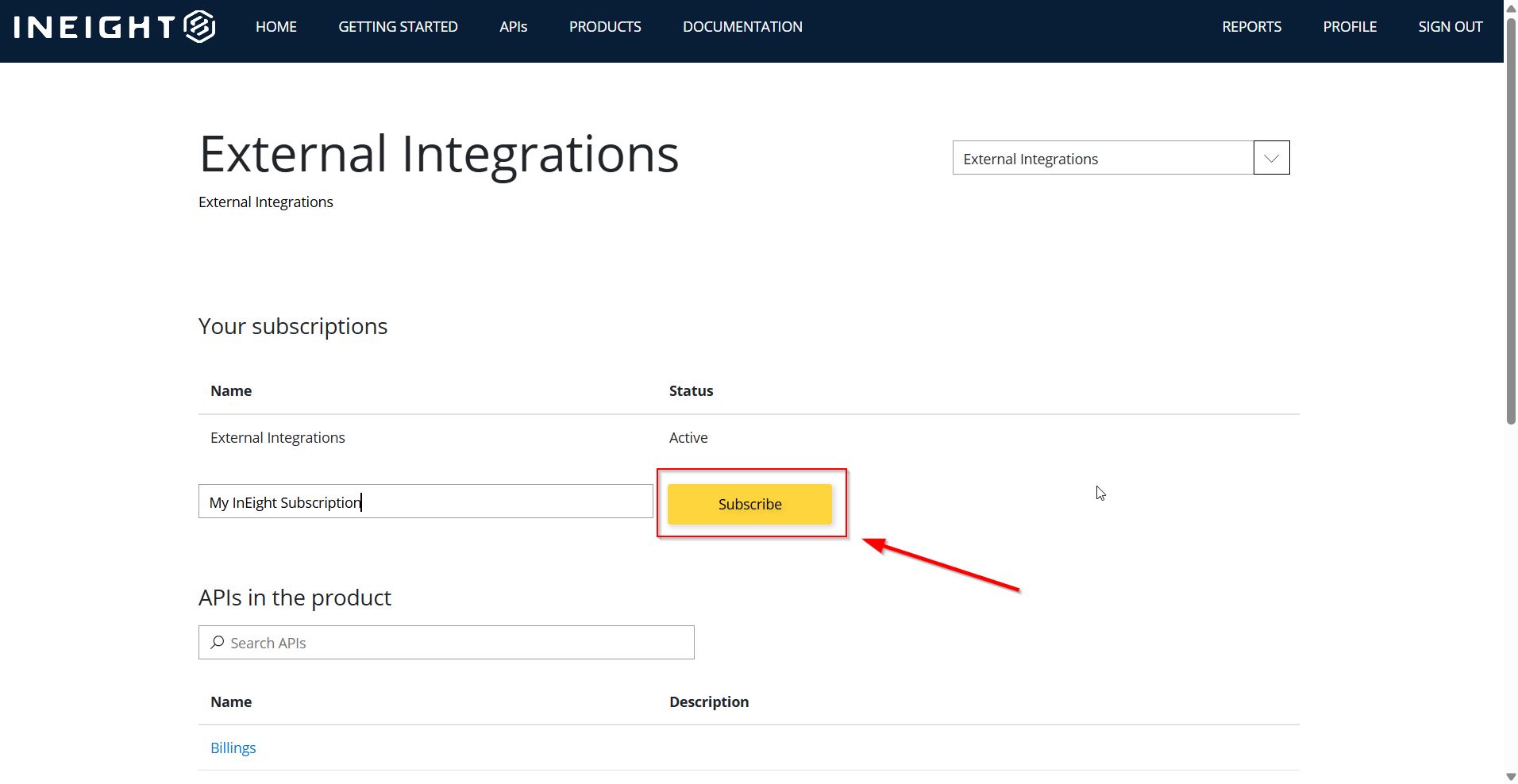Open the PRODUCTS menu item
The height and width of the screenshot is (784, 1518).
pyautogui.click(x=604, y=27)
